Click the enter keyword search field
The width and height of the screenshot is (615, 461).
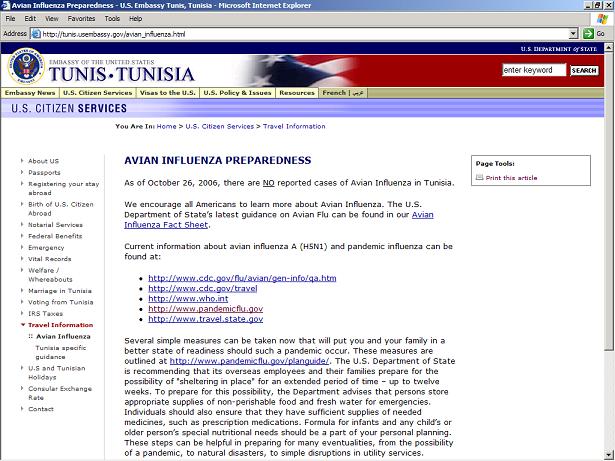pos(534,70)
